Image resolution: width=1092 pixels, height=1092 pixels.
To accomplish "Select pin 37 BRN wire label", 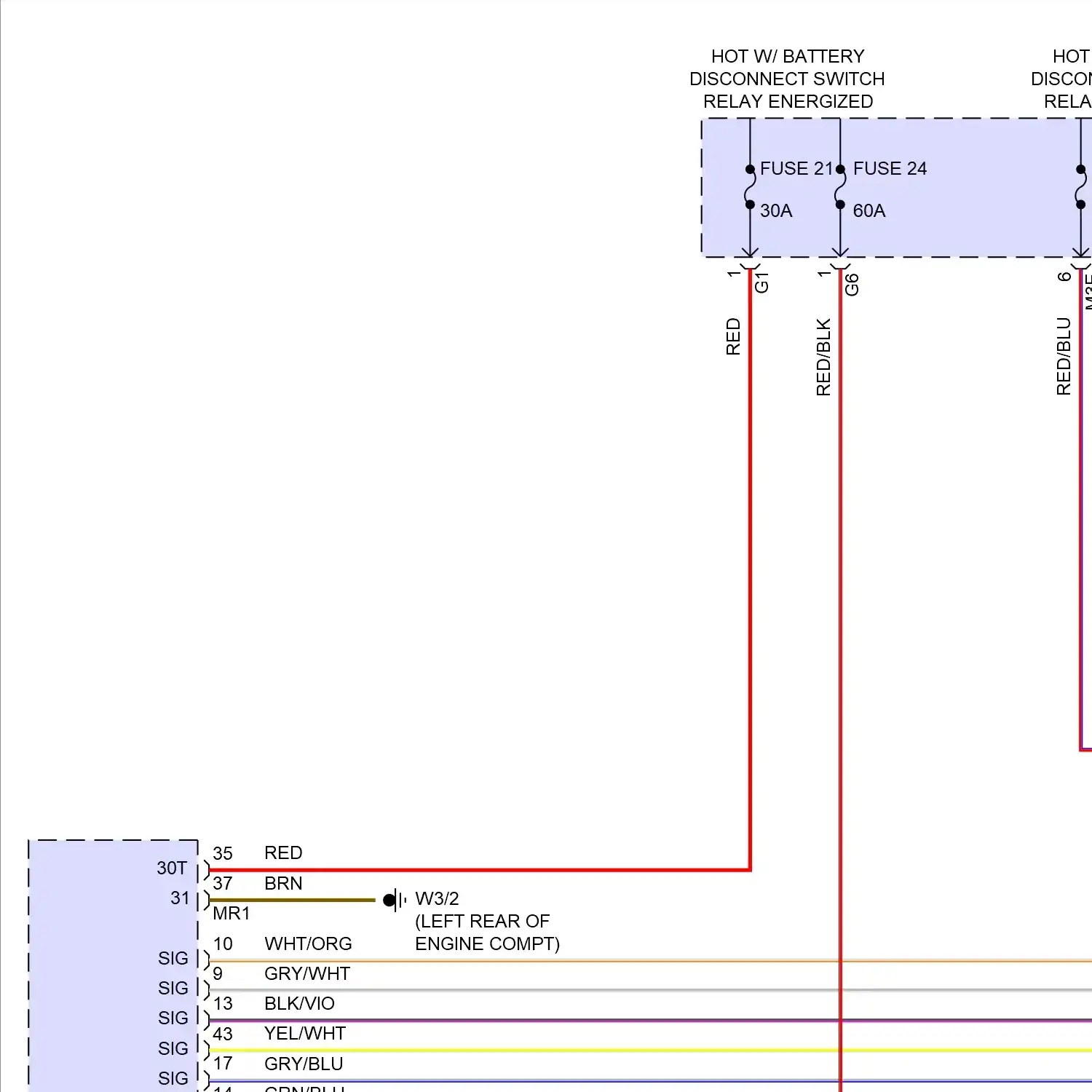I will tap(283, 883).
